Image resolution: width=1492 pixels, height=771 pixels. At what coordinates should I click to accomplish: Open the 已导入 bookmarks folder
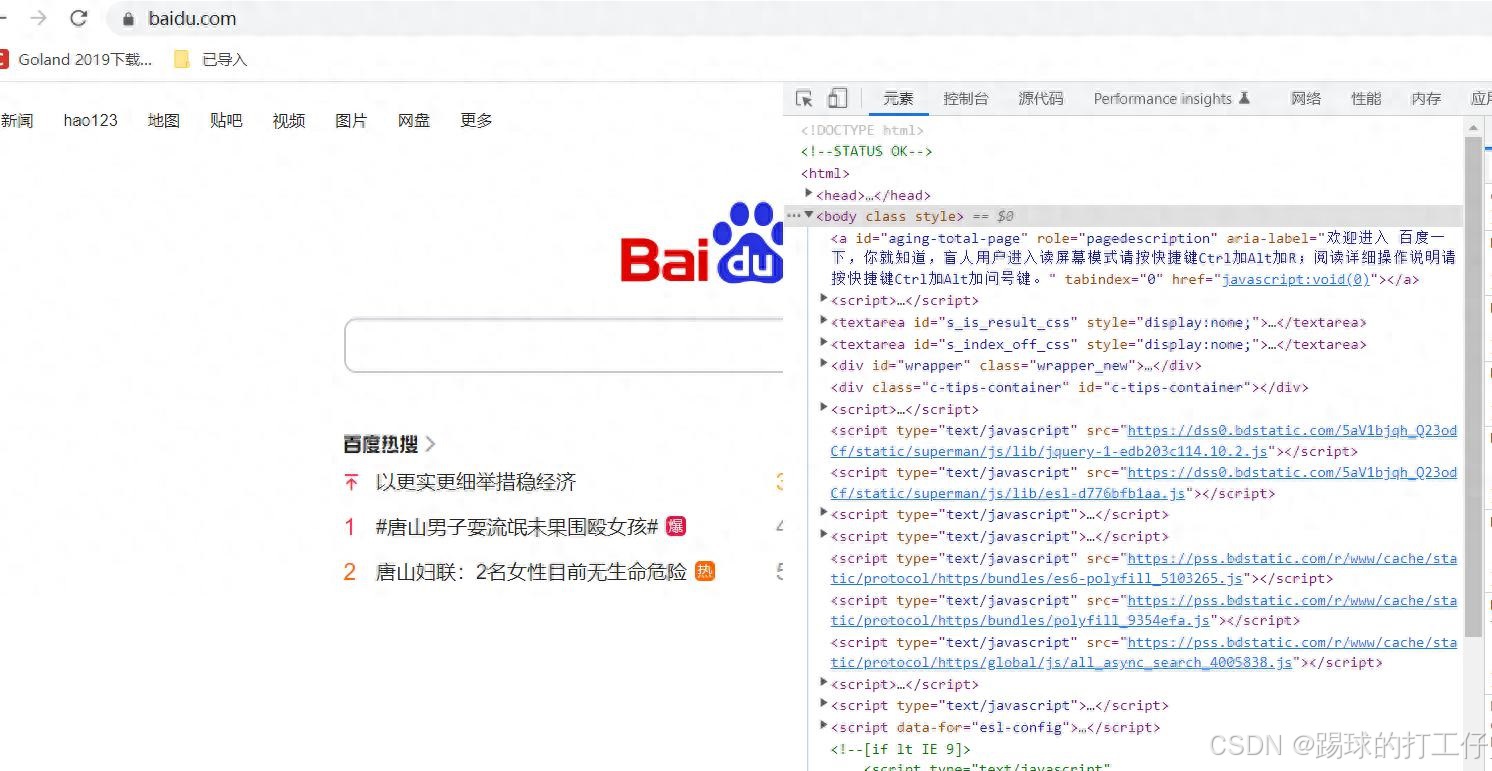210,59
